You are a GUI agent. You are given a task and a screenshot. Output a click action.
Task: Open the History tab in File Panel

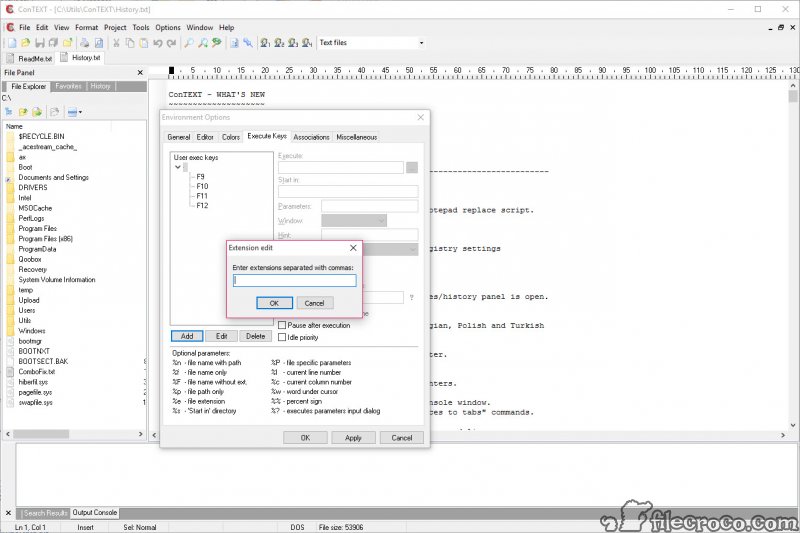(x=101, y=86)
